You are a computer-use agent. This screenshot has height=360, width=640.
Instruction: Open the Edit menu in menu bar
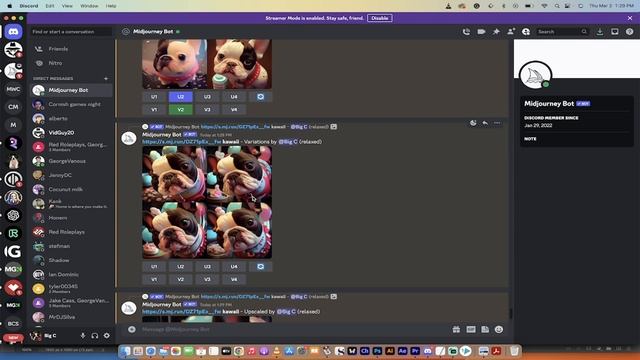(50, 6)
